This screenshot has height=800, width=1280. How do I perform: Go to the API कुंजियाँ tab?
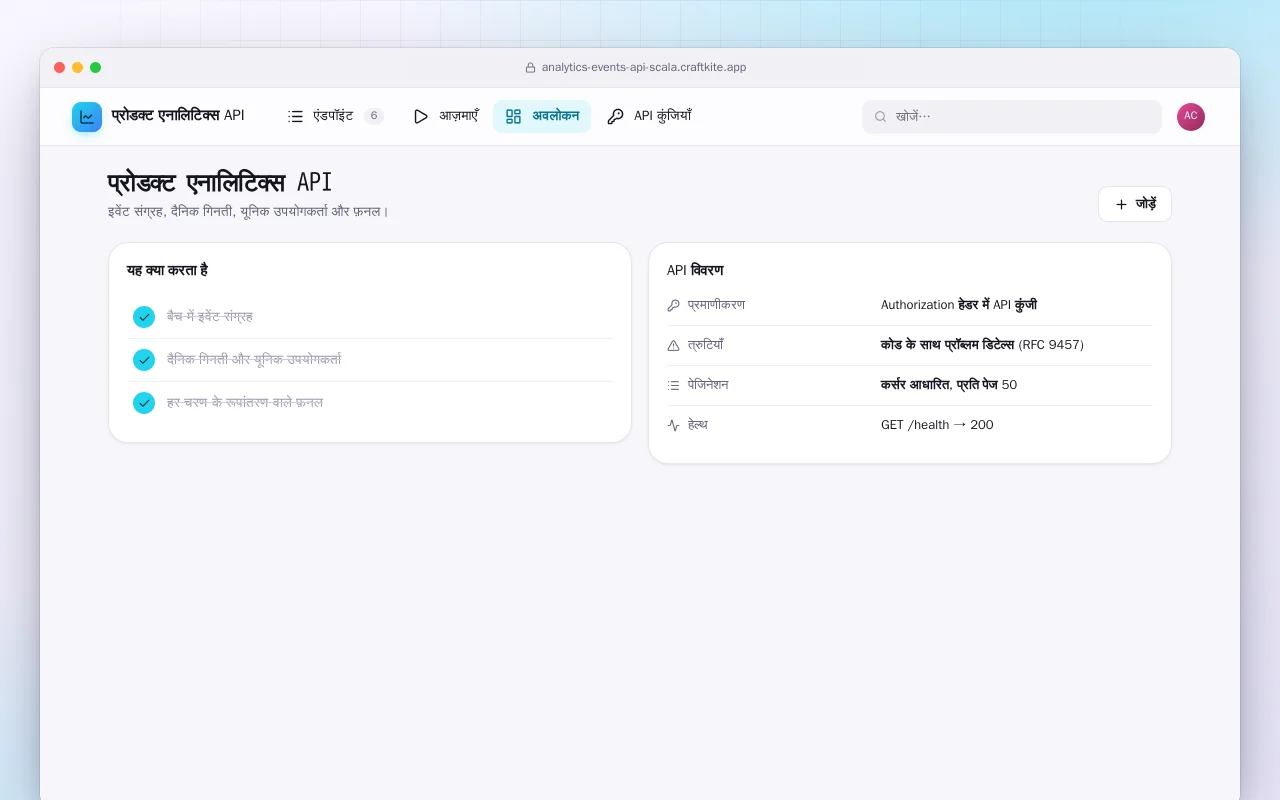click(x=649, y=116)
